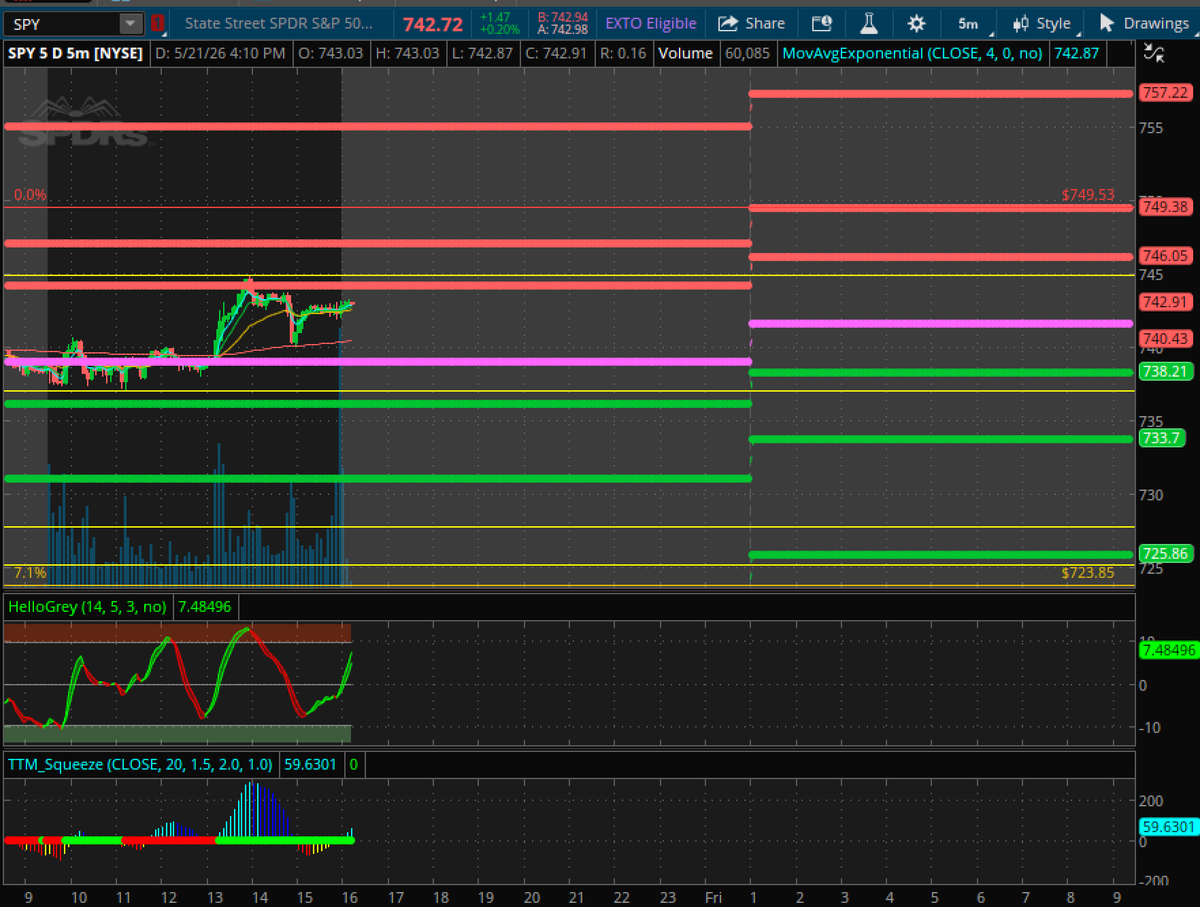Click the green 733.7 price axis label
The height and width of the screenshot is (907, 1200).
(x=1161, y=438)
